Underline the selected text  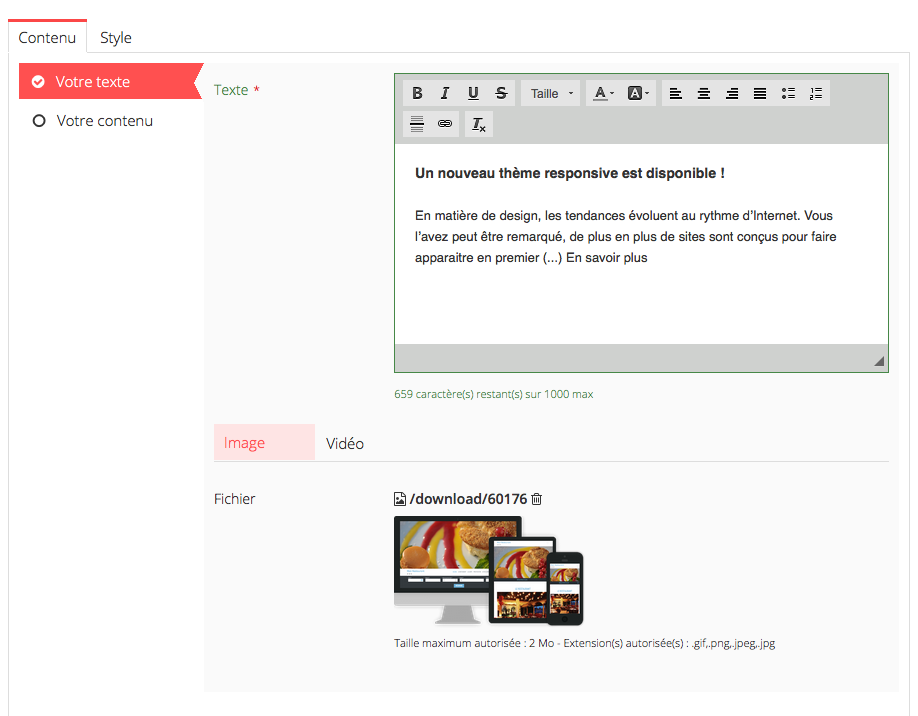point(473,93)
